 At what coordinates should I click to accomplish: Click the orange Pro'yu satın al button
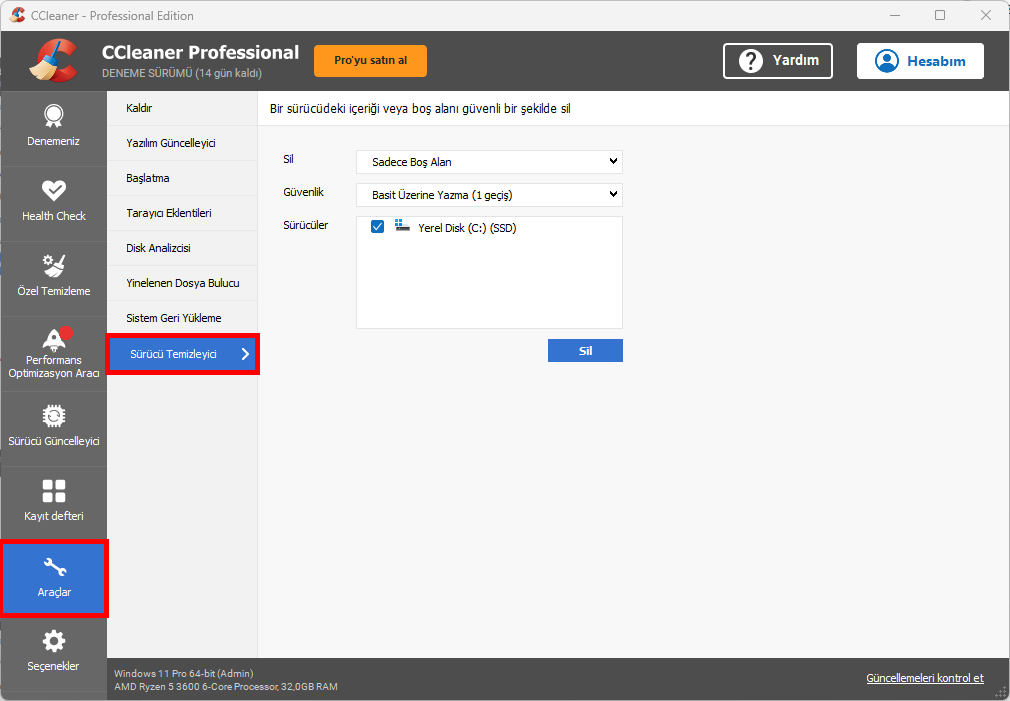pos(370,61)
